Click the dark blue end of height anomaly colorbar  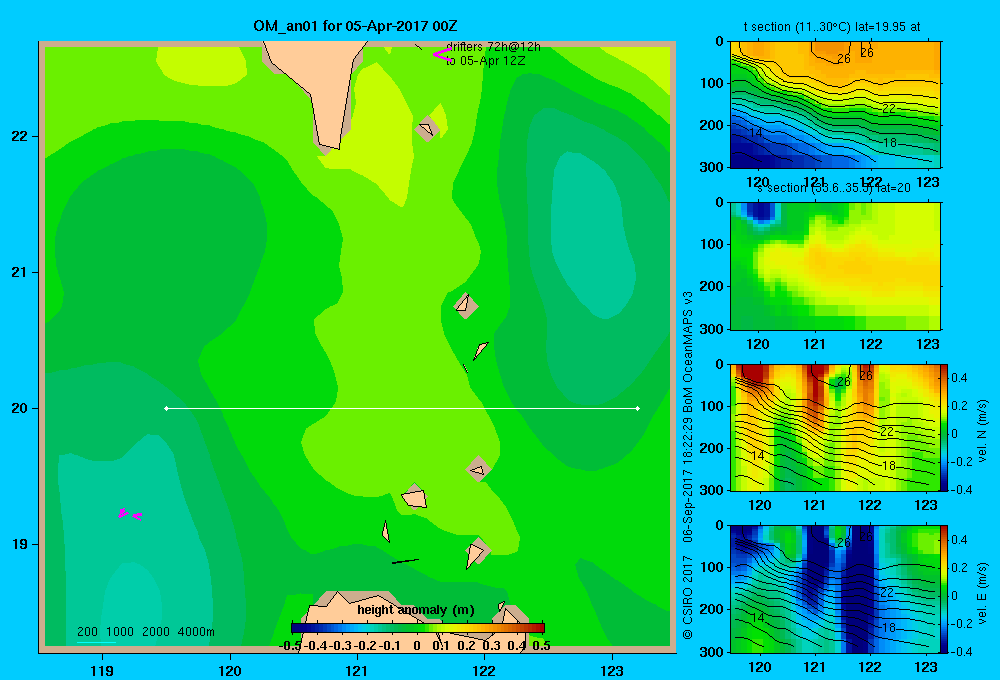pyautogui.click(x=297, y=628)
